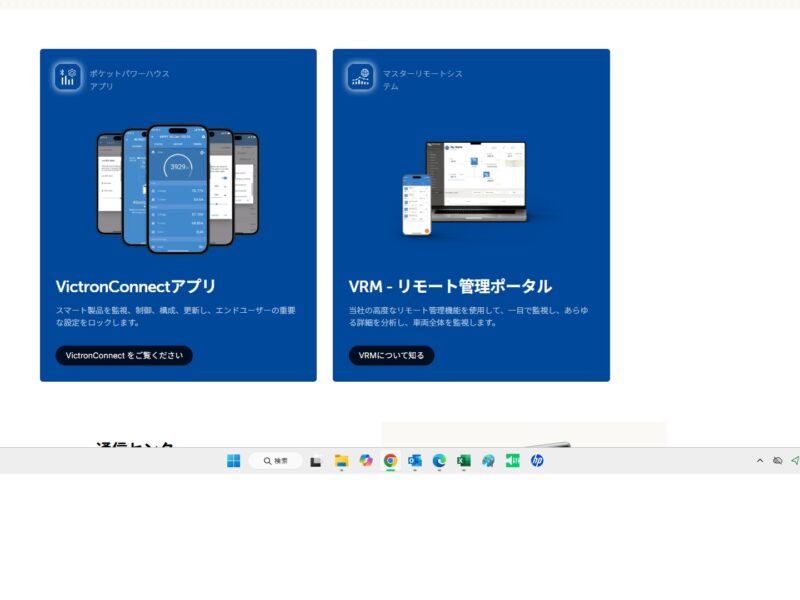Open Microsoft Edge from the taskbar

pos(439,461)
